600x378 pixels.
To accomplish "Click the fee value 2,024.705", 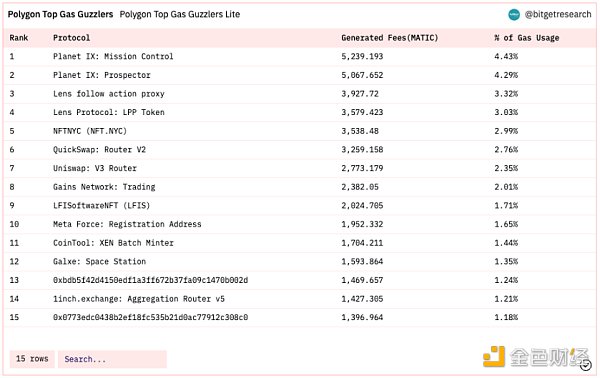I will click(362, 206).
